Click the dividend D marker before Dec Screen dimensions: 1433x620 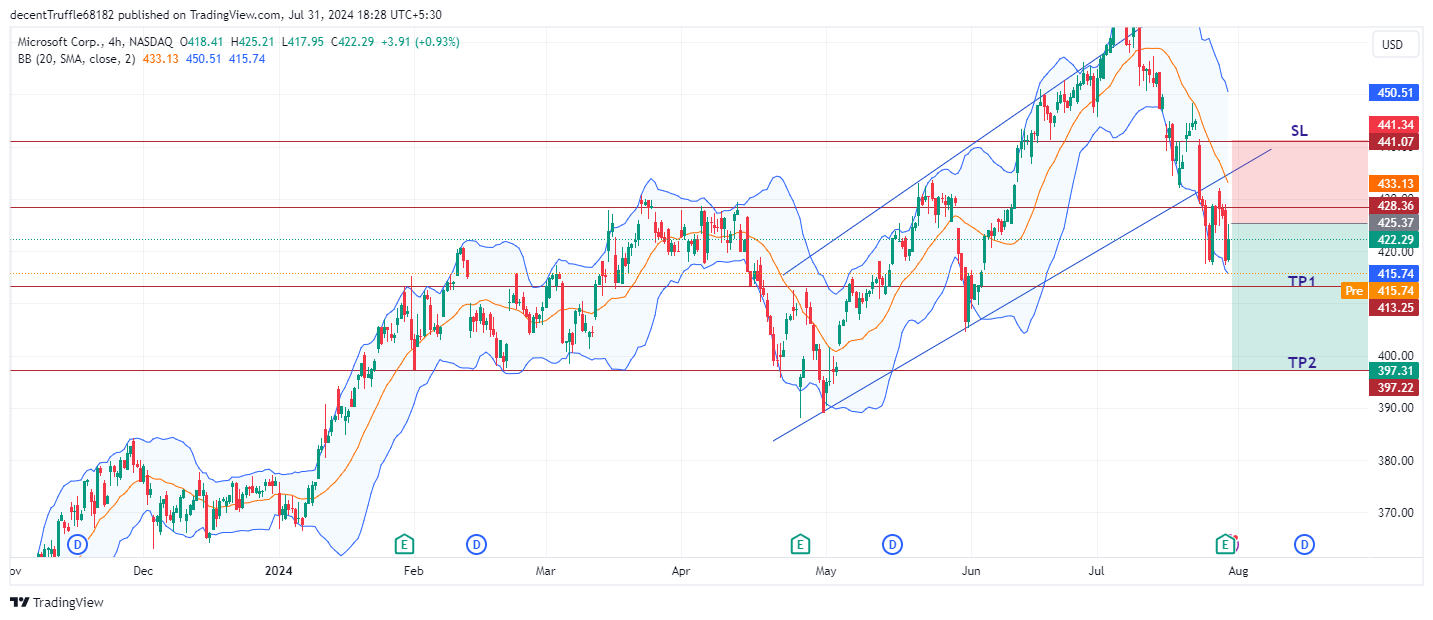click(78, 544)
